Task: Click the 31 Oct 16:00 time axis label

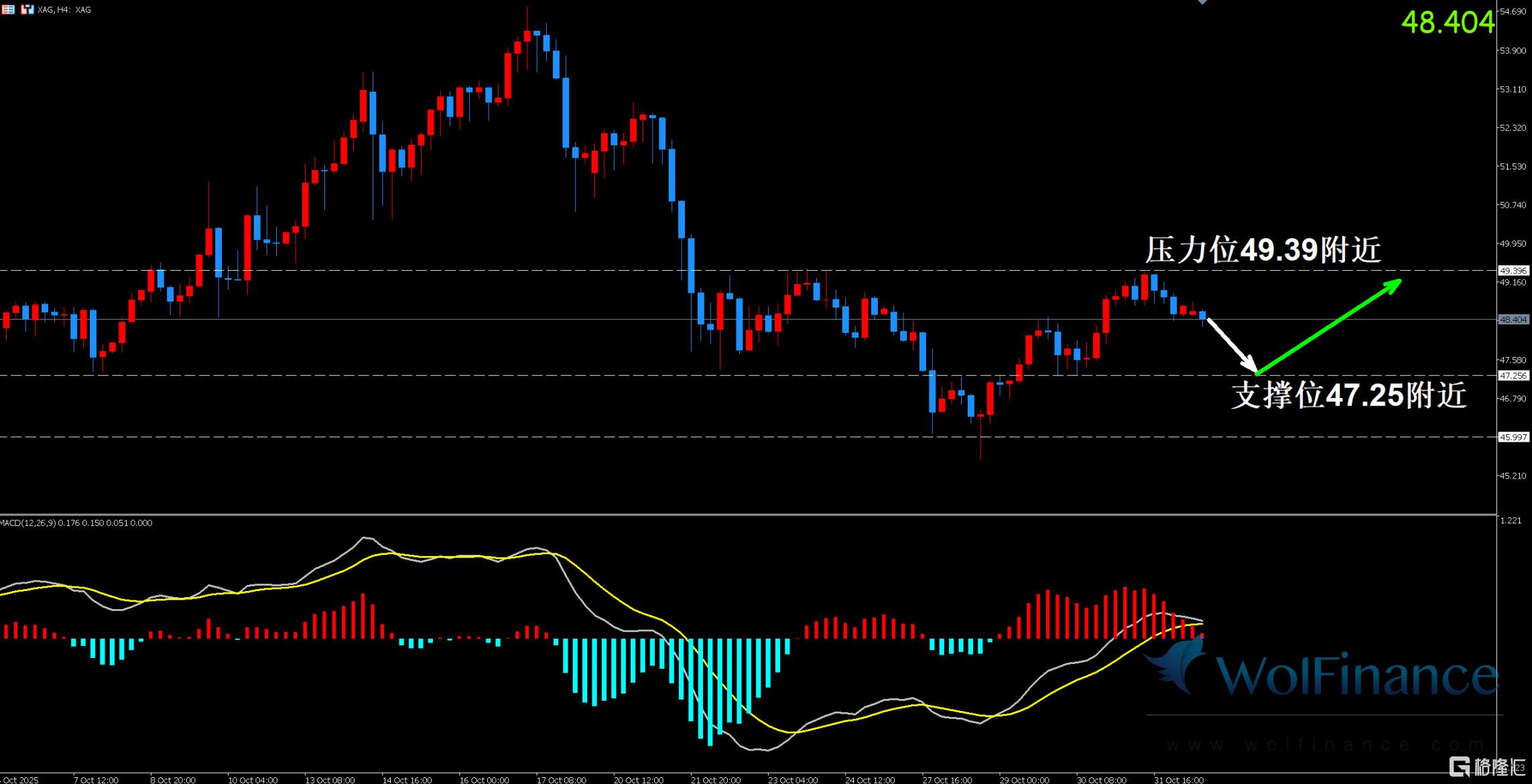Action: pos(1179,780)
